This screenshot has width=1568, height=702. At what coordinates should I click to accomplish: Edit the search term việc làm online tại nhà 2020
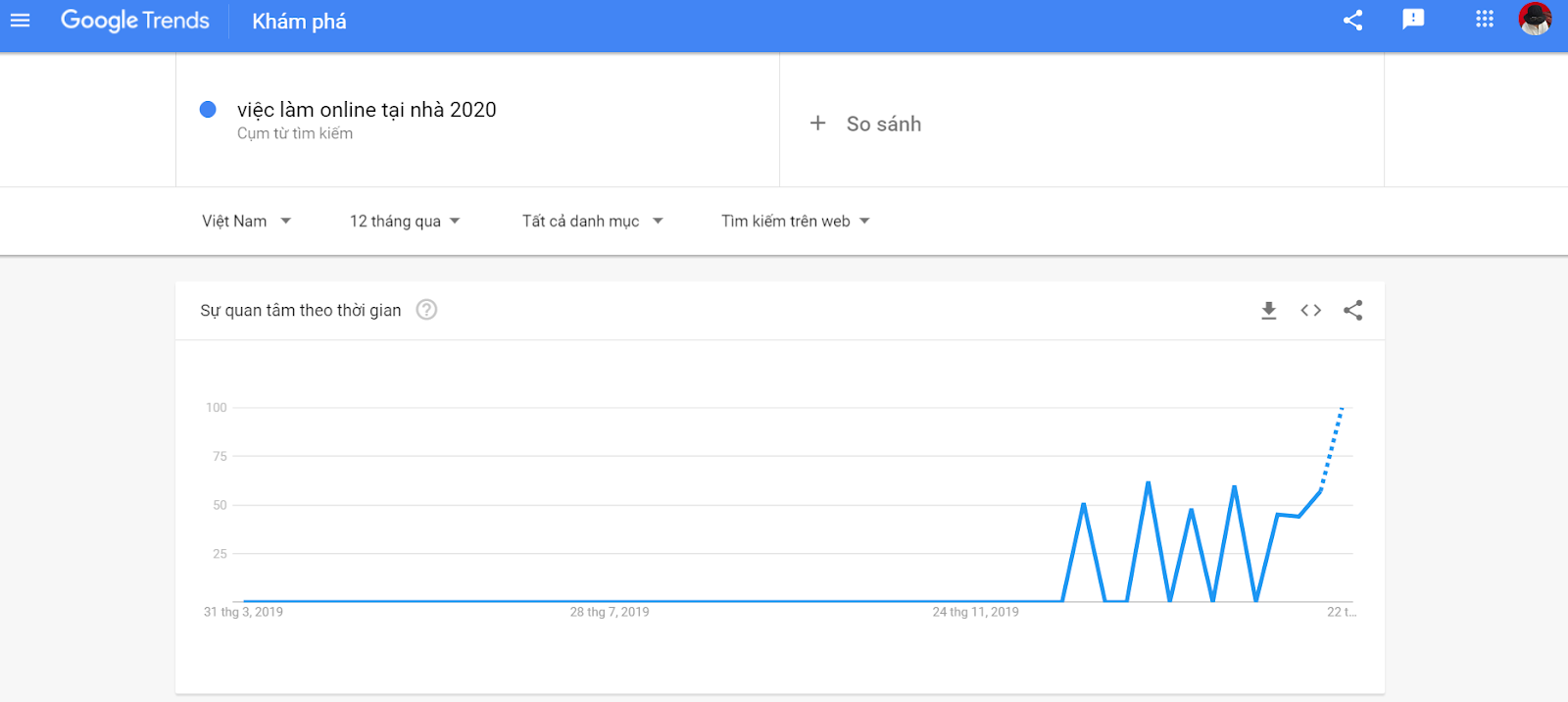click(x=367, y=110)
